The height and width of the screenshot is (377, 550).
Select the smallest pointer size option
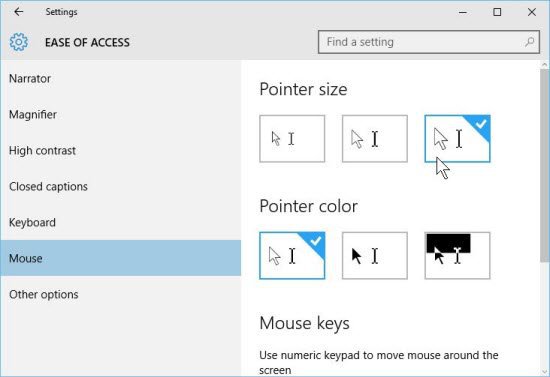point(292,139)
